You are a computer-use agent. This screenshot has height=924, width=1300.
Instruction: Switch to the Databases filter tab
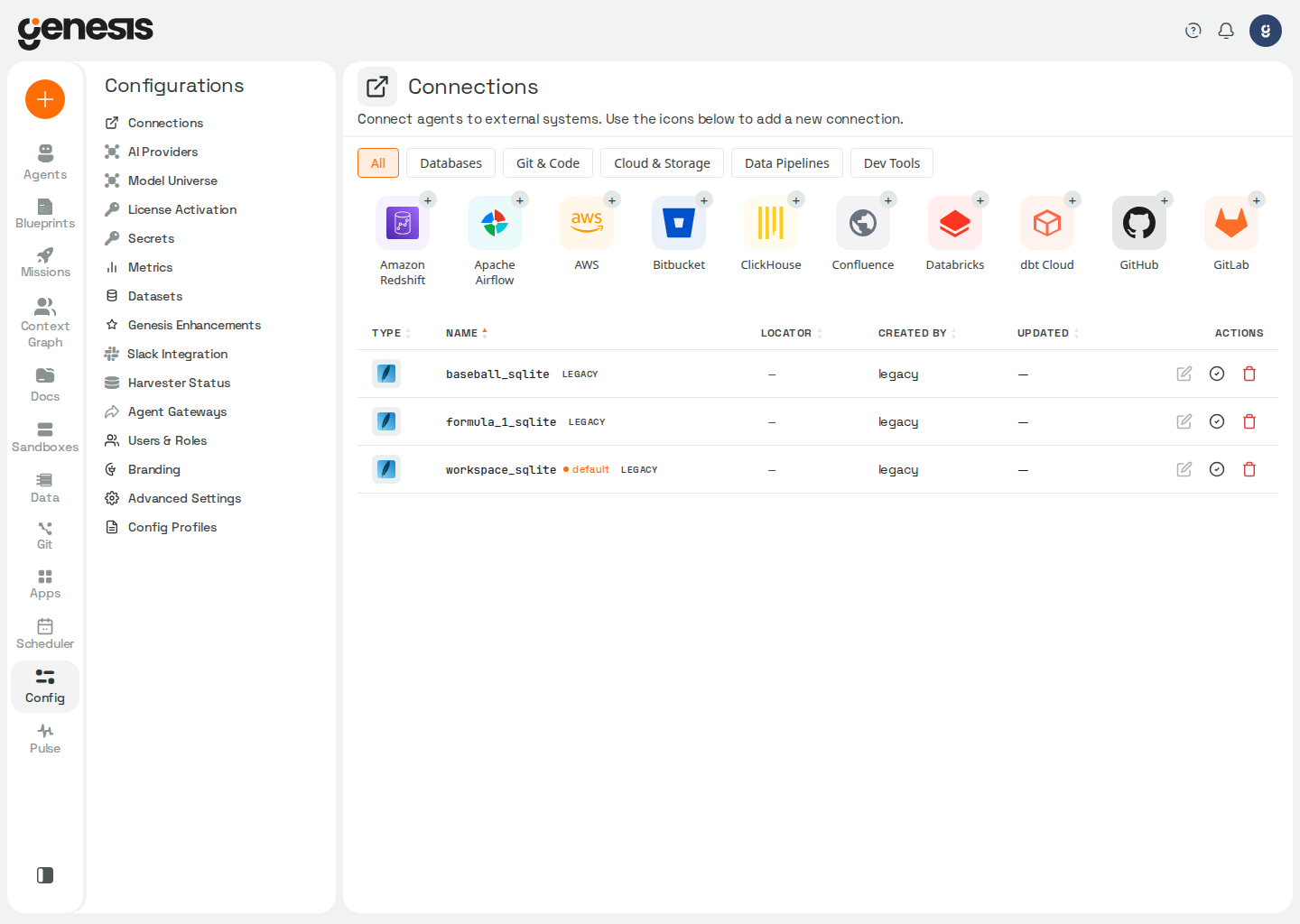[x=450, y=163]
